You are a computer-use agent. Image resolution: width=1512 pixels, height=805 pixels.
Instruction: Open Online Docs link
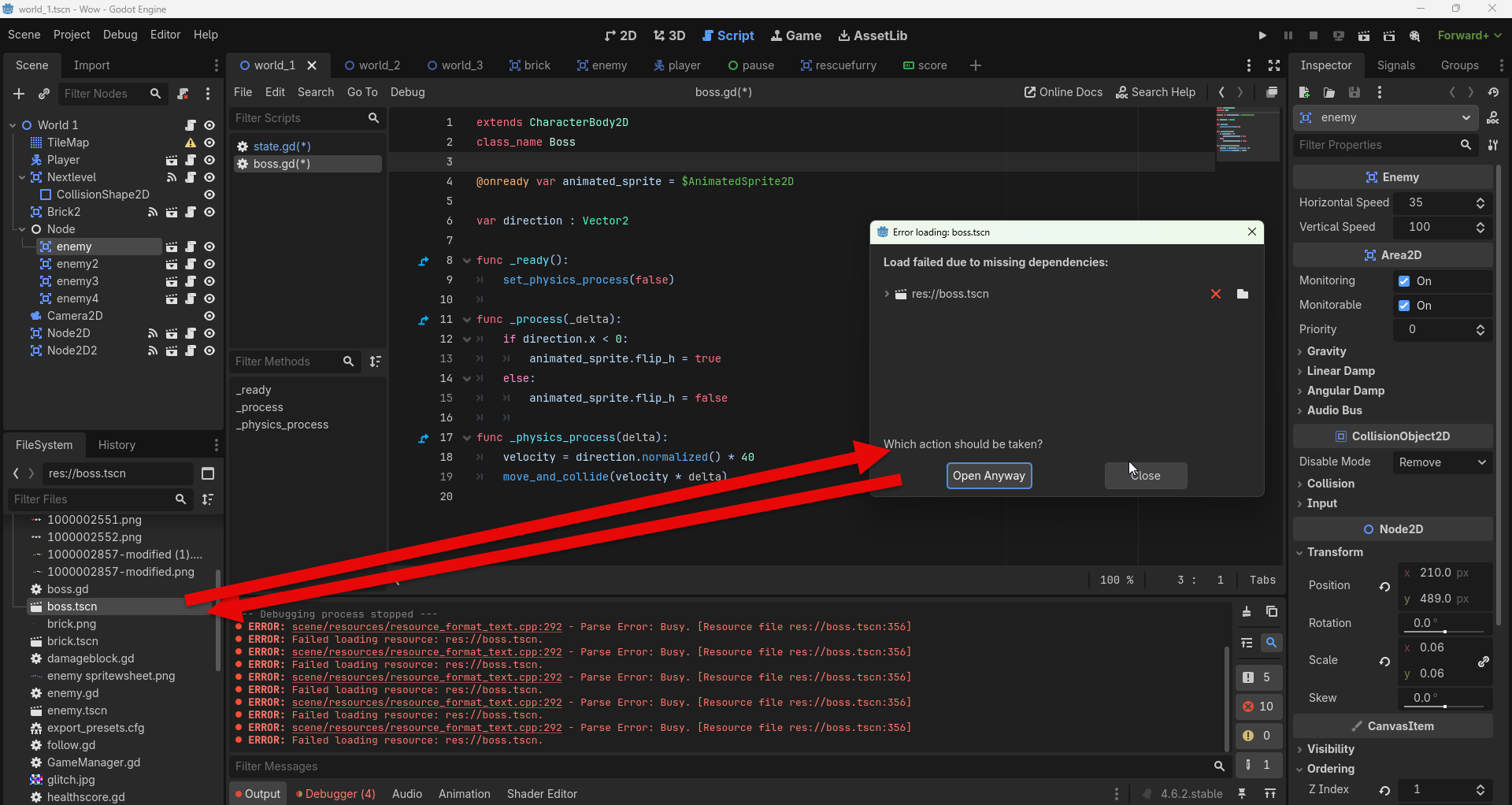[x=1063, y=92]
